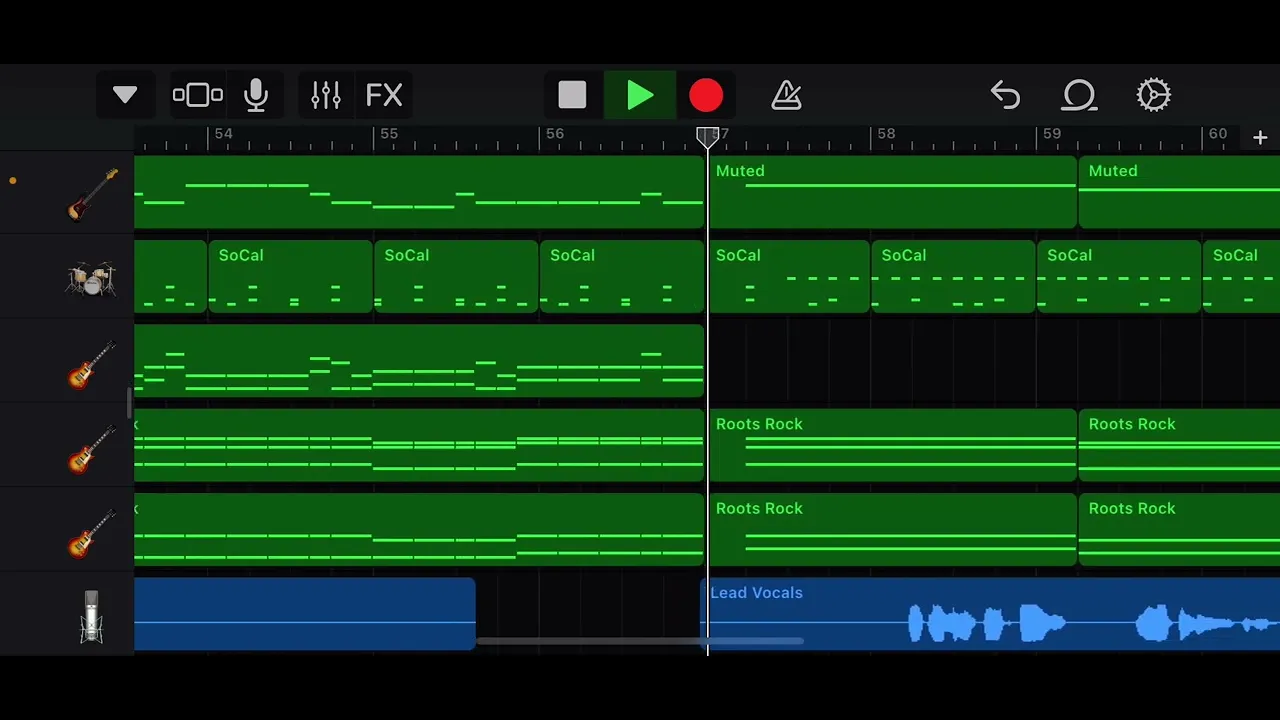Open the browser navigation triangle button
The height and width of the screenshot is (720, 1280).
tap(125, 95)
